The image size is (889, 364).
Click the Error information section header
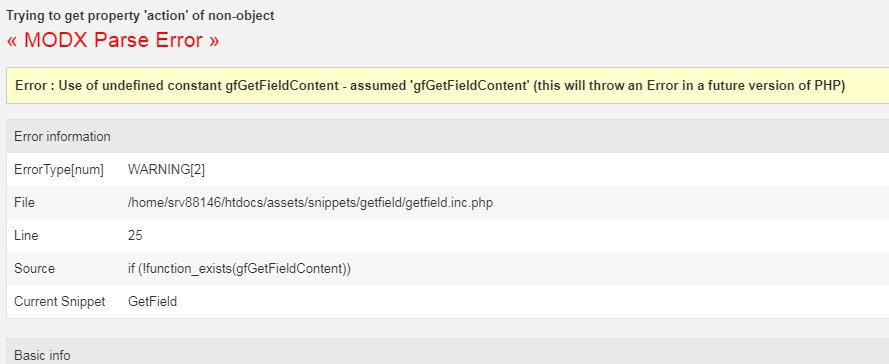447,137
